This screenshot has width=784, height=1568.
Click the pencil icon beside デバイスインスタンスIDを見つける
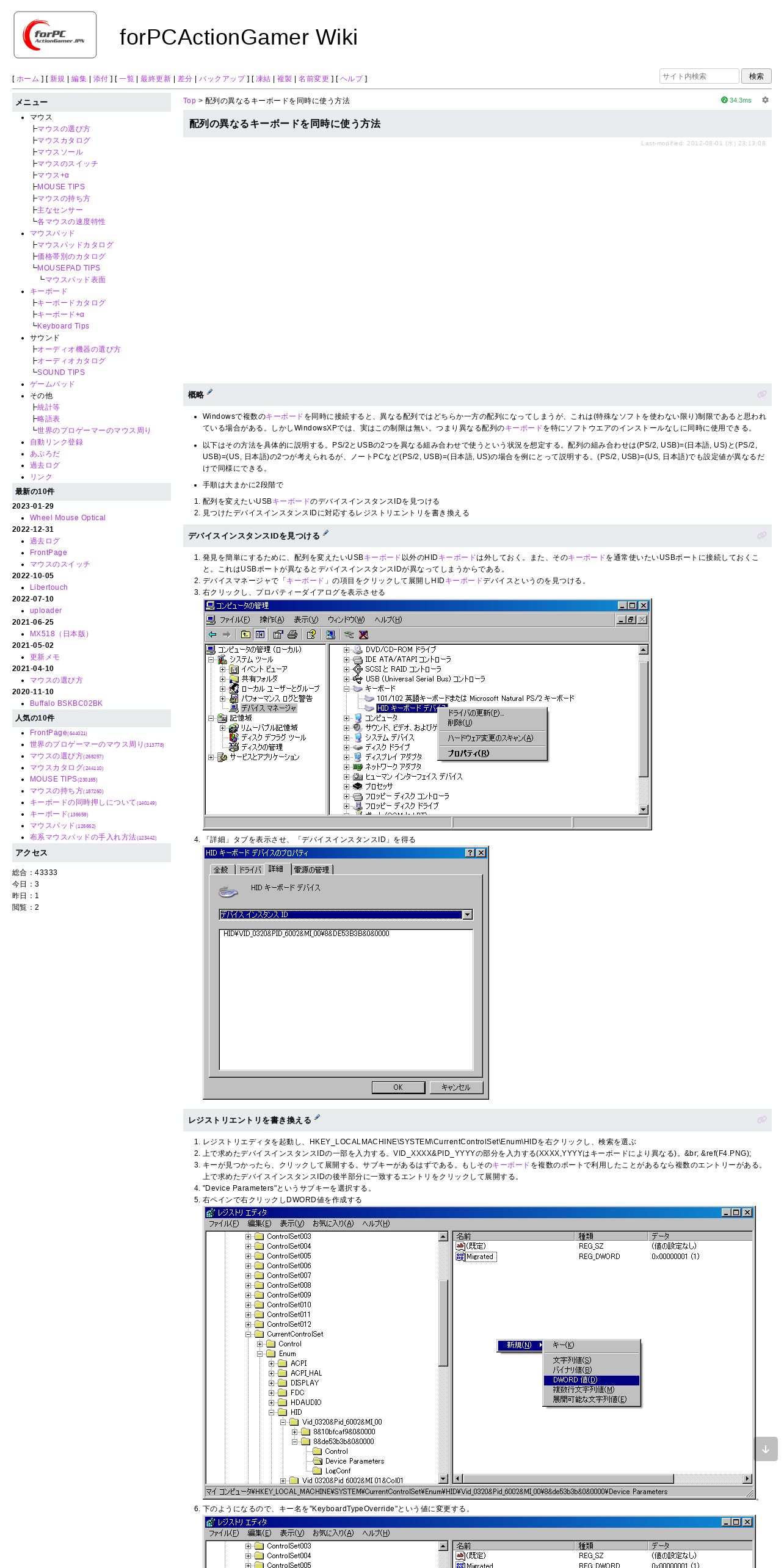(325, 533)
